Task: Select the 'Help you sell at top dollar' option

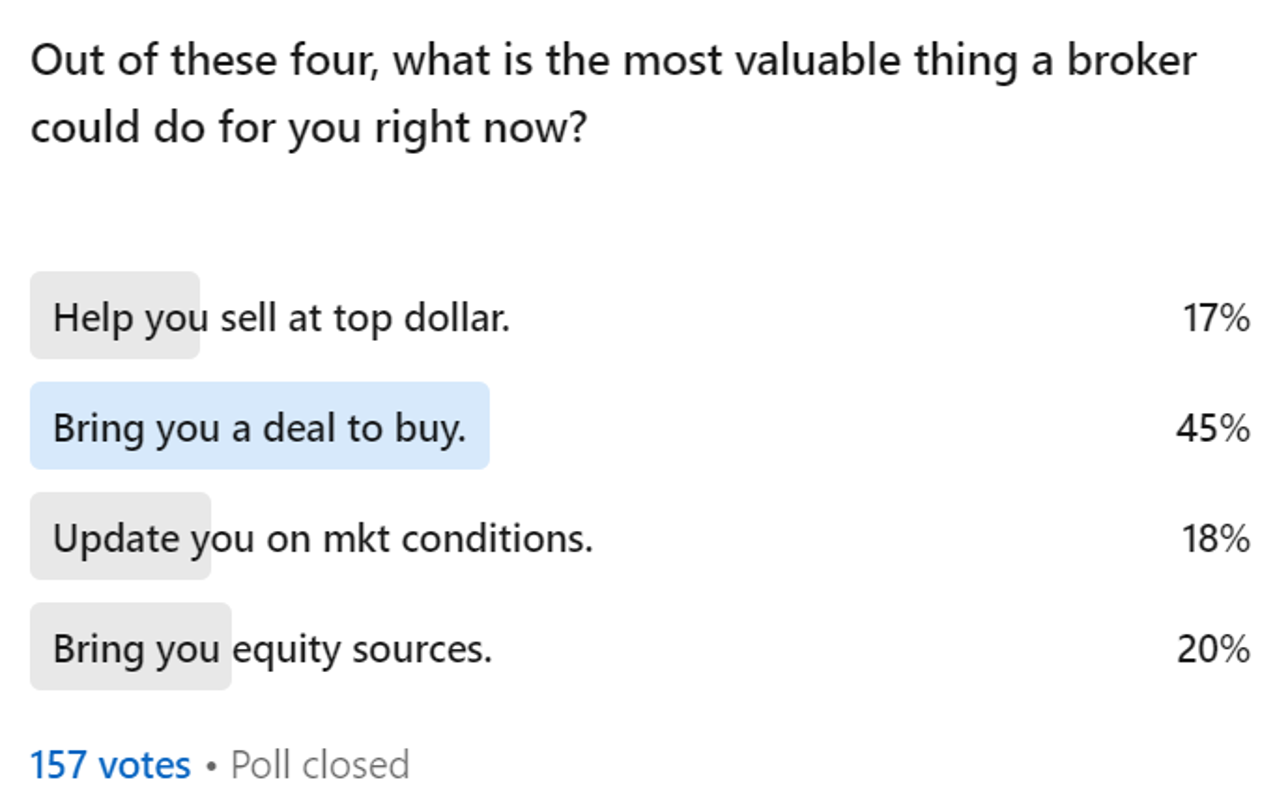Action: [281, 318]
